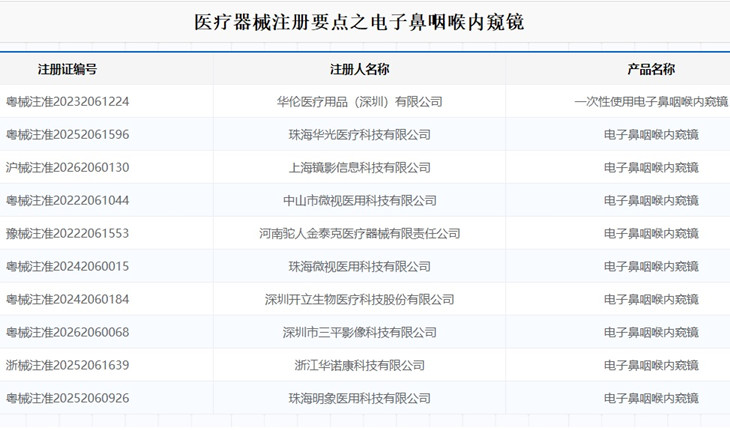Click product name in 珠海明象医用科技 row
This screenshot has height=430, width=730.
(x=651, y=399)
